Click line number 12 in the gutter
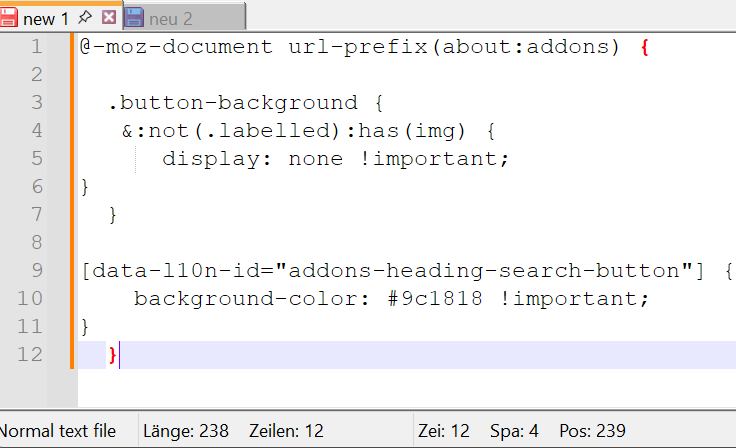Screen dimensions: 736x448 pyautogui.click(x=31, y=355)
